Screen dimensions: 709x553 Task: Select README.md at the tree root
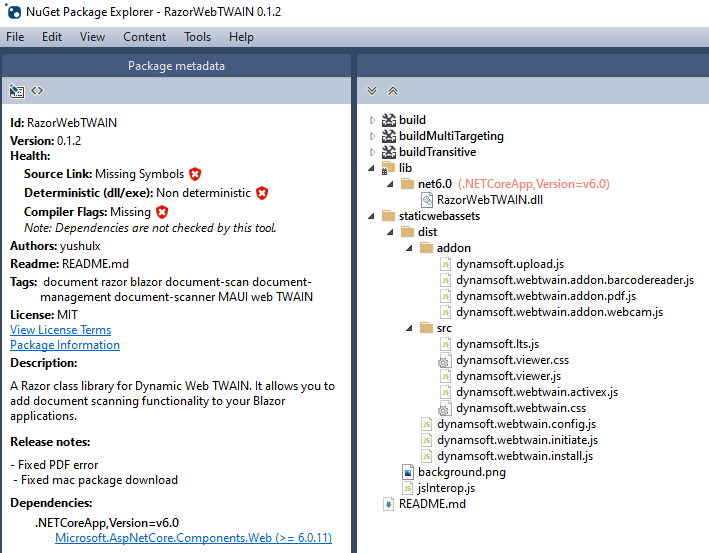[x=431, y=504]
